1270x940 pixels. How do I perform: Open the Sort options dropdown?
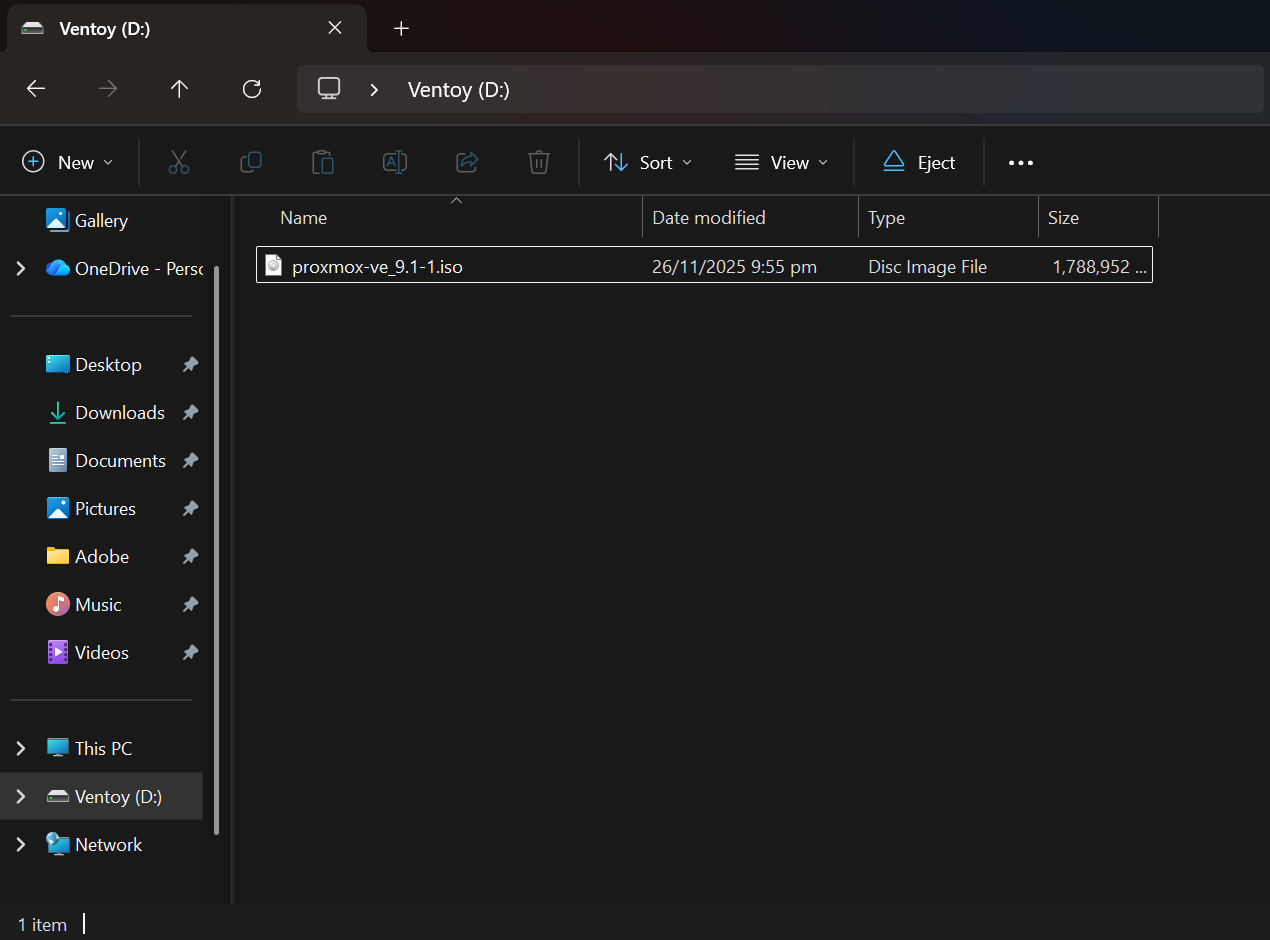(648, 162)
